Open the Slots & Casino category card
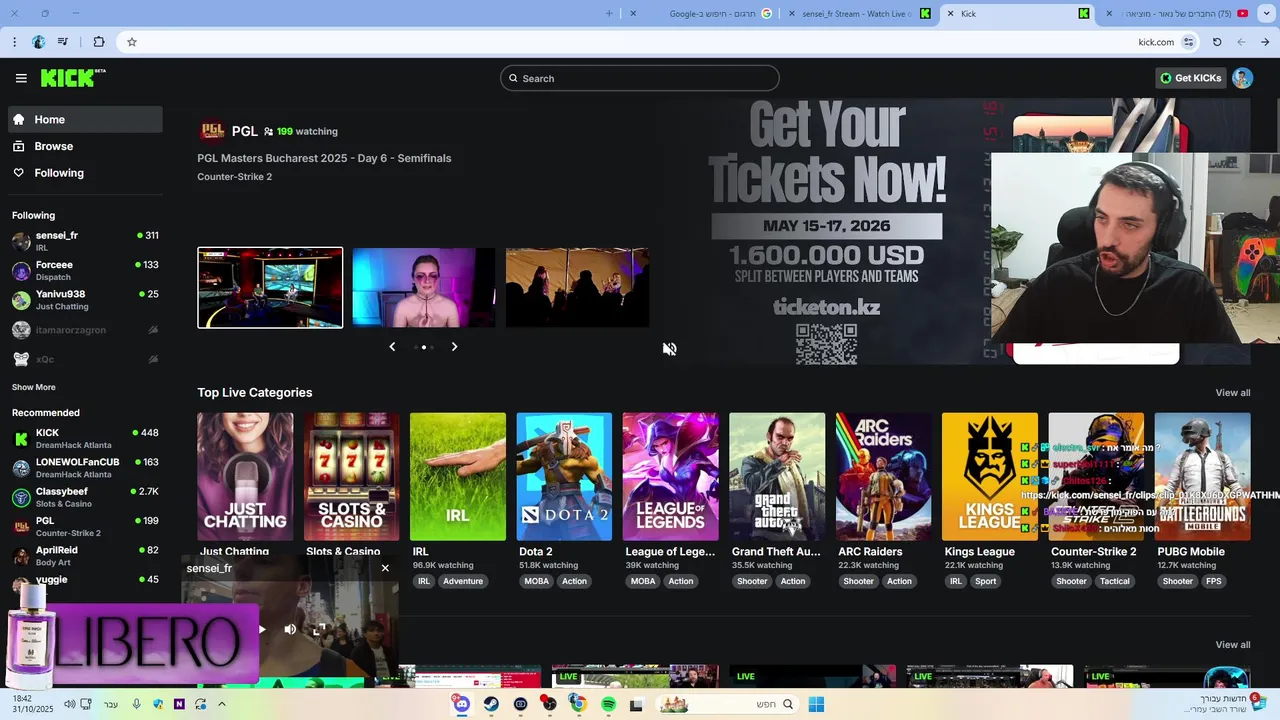1280x720 pixels. click(351, 477)
